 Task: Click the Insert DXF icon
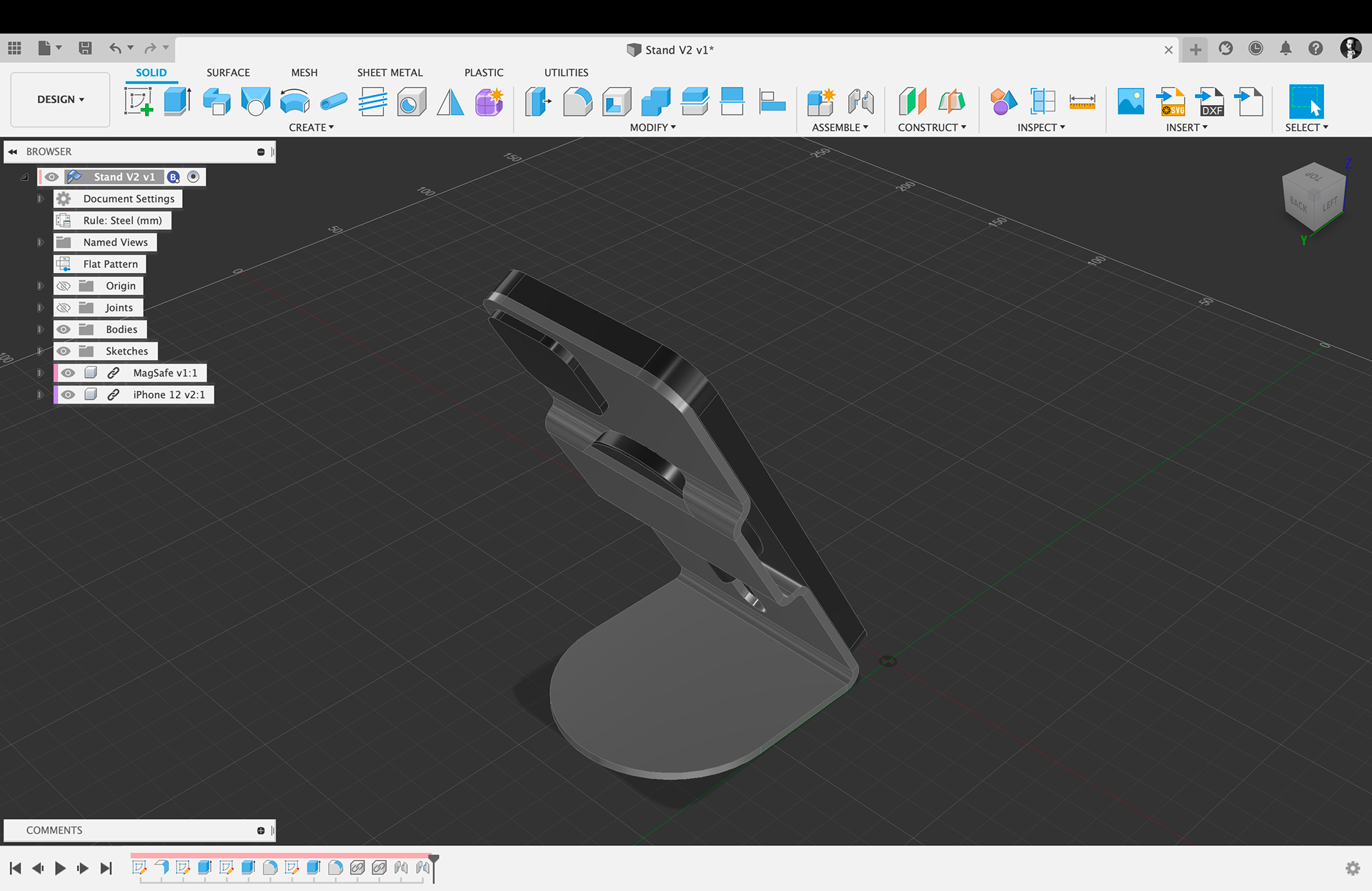pos(1210,101)
